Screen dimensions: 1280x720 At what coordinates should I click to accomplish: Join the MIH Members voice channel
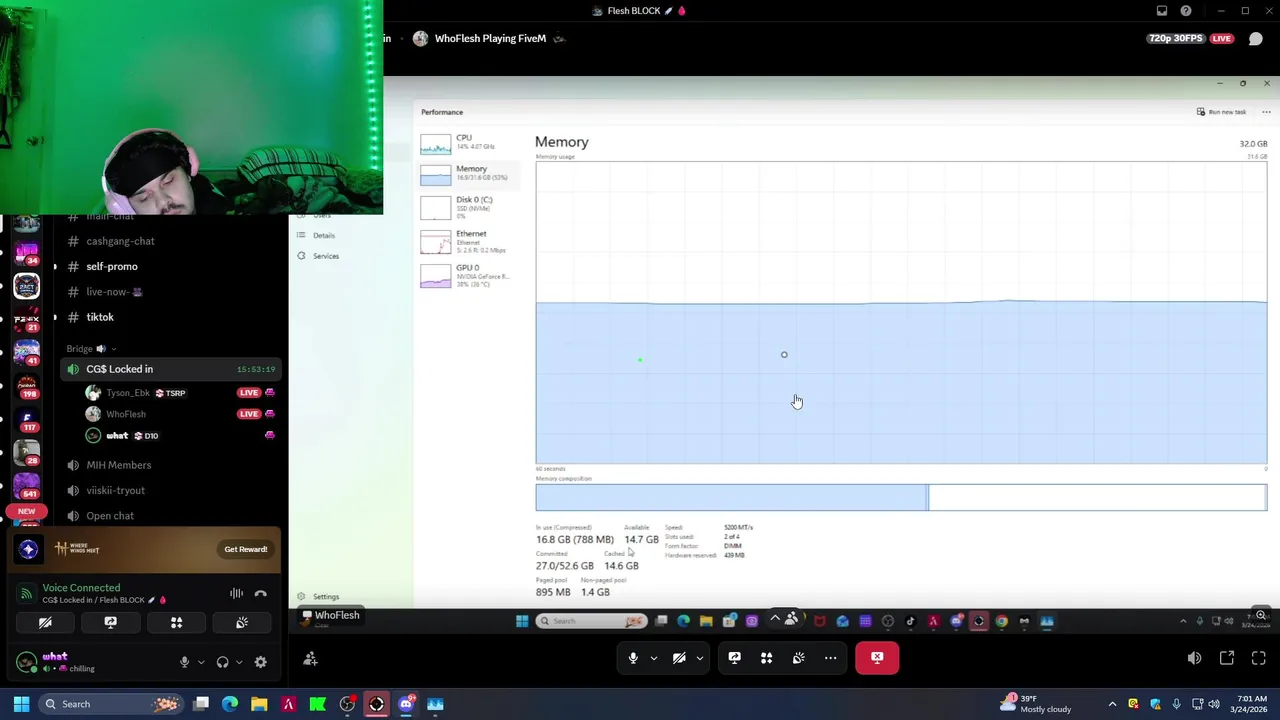click(x=119, y=465)
